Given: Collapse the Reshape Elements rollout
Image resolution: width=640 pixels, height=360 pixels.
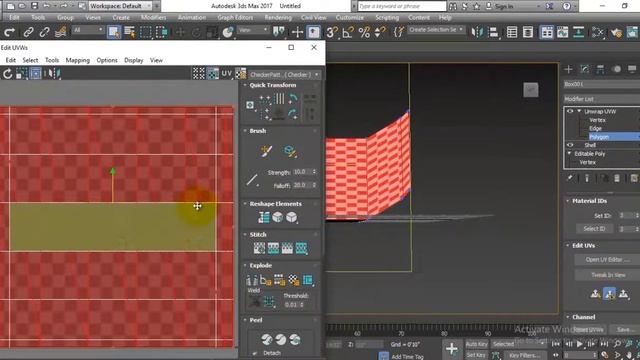Looking at the screenshot, I should (245, 204).
